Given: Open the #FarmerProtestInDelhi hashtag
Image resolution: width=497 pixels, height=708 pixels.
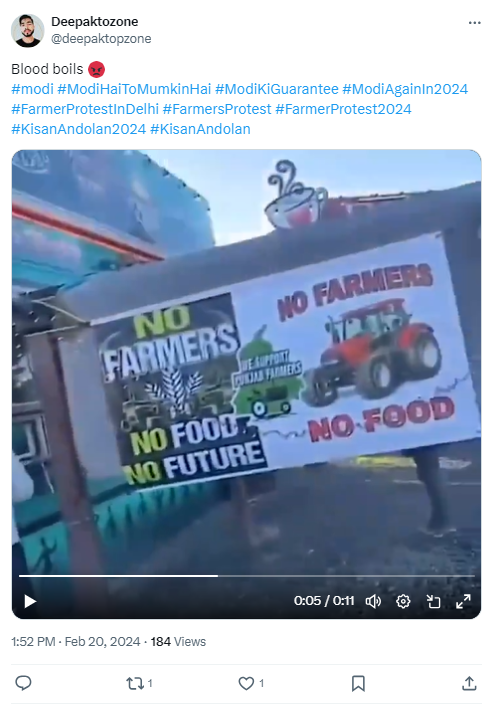Looking at the screenshot, I should pos(85,109).
